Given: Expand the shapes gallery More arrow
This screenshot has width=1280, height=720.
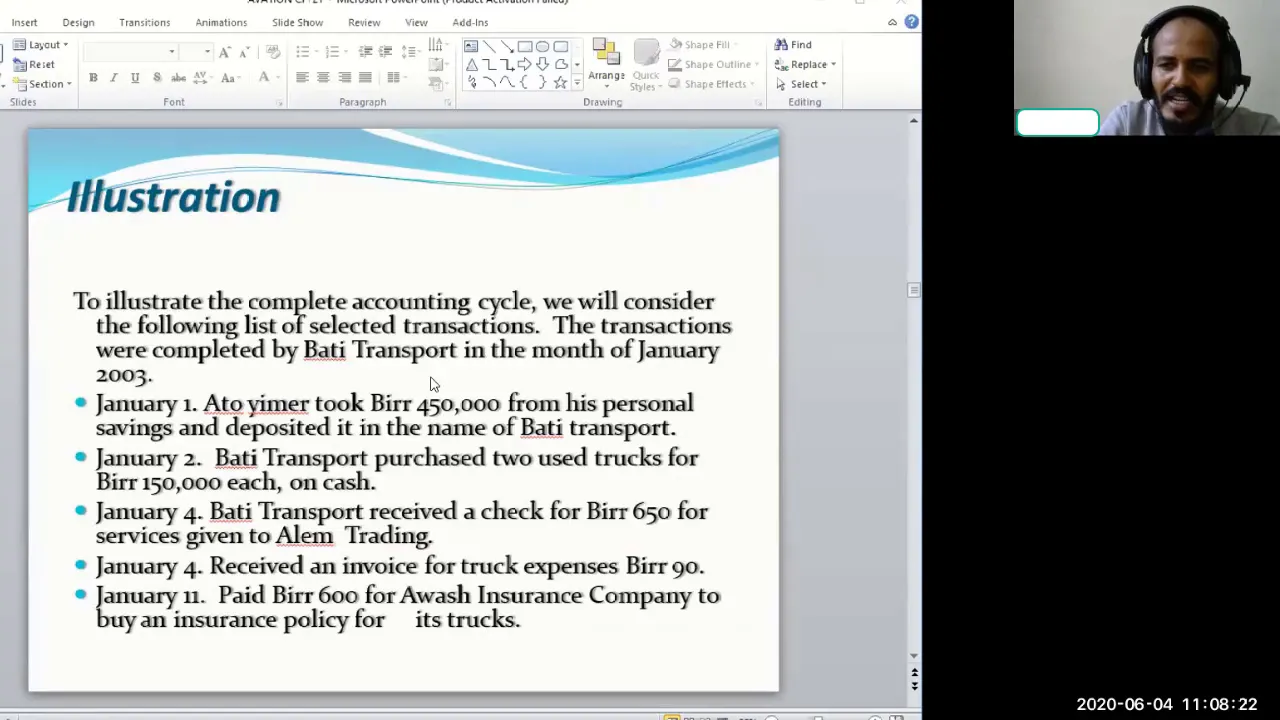Looking at the screenshot, I should tap(577, 83).
